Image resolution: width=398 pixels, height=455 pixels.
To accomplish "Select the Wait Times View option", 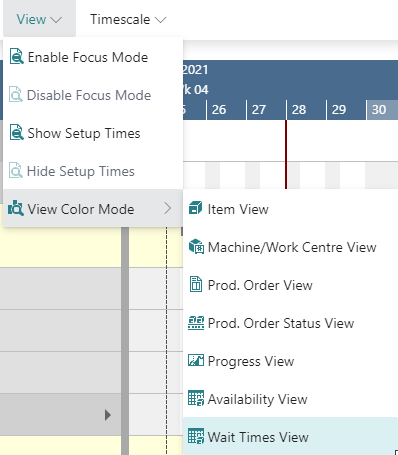I will click(x=290, y=436).
